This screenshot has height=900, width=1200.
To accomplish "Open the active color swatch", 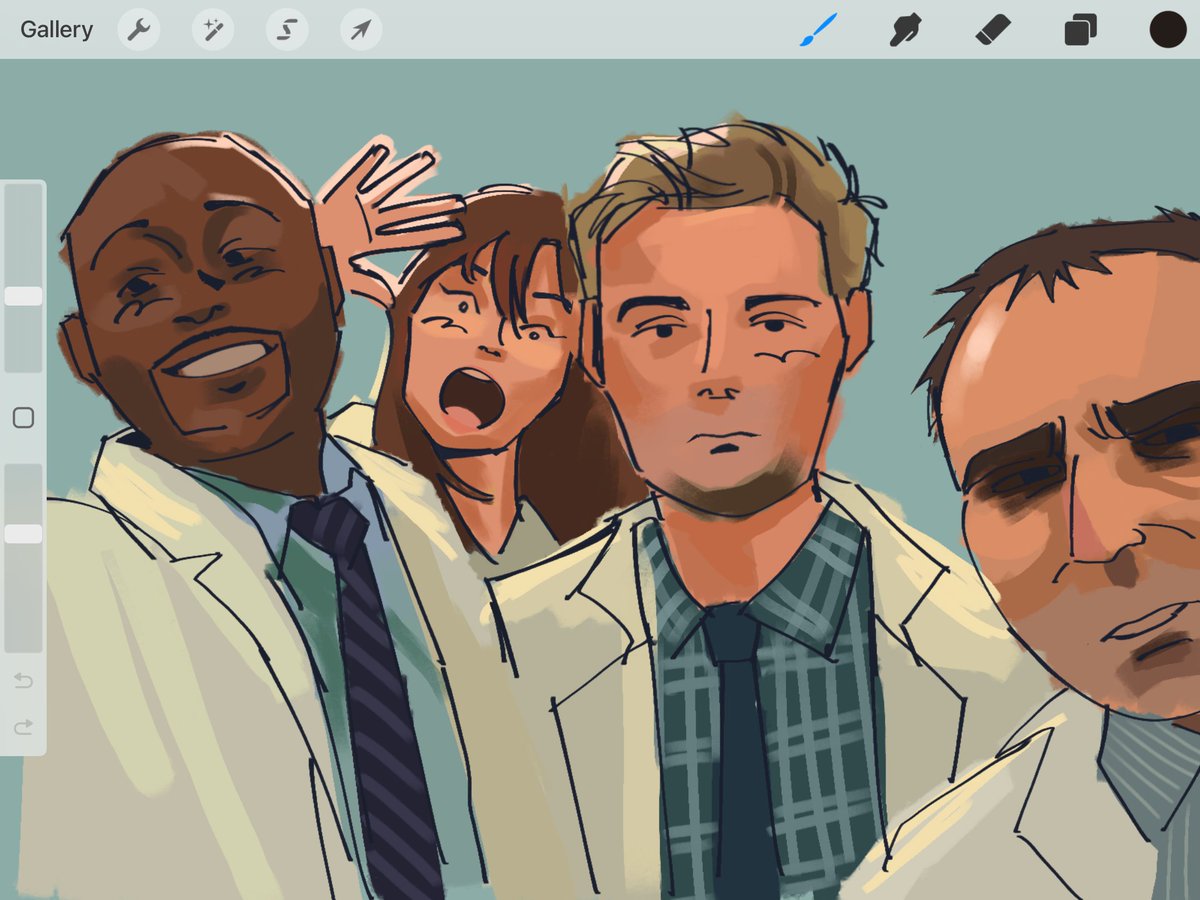I will tap(1167, 30).
